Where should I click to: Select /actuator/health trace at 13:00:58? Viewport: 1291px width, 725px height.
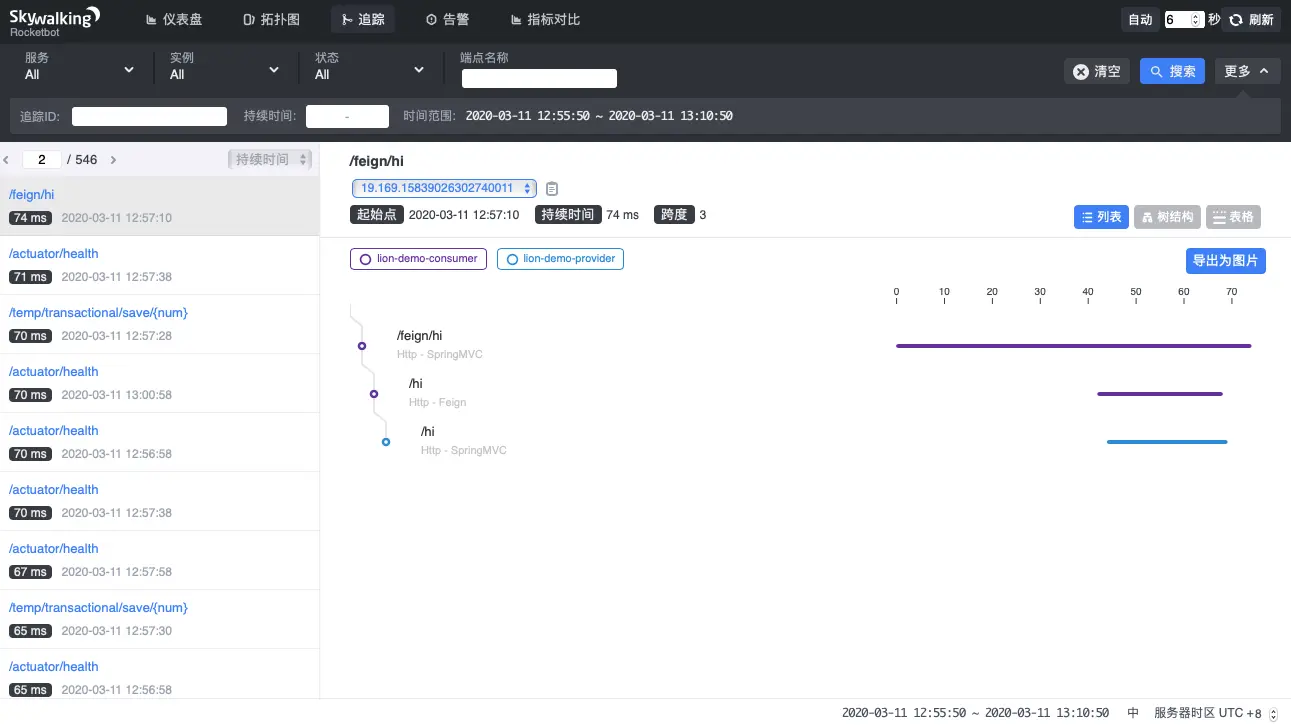(x=159, y=383)
